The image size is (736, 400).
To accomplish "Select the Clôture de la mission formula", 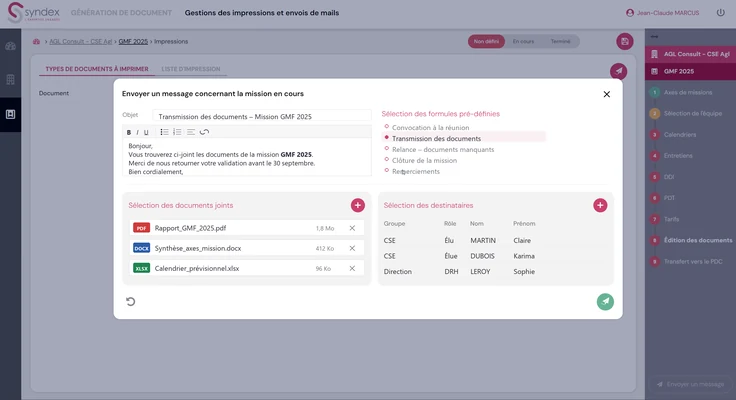I will [424, 161].
